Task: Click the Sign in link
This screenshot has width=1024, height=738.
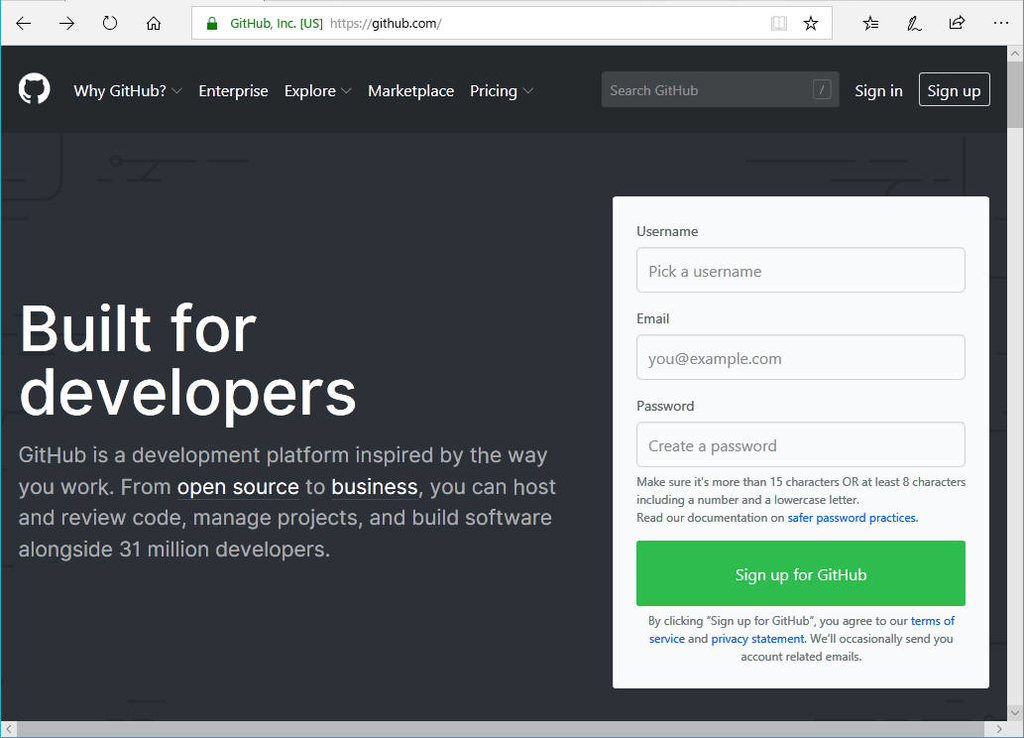Action: click(878, 91)
